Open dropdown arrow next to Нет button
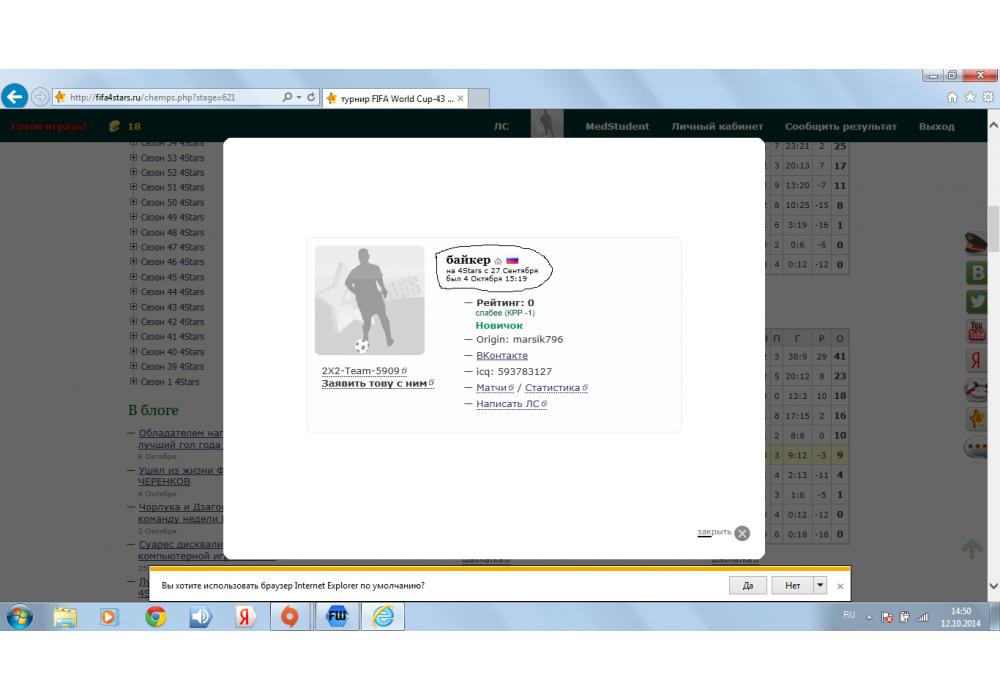The height and width of the screenshot is (700, 1000). (x=820, y=585)
